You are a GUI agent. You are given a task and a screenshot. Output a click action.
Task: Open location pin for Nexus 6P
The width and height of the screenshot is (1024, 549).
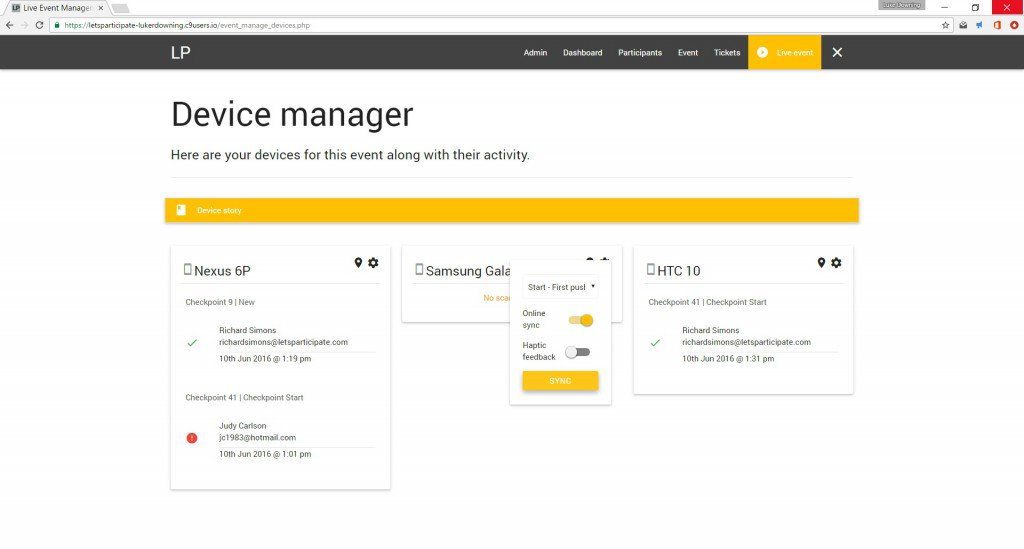coord(358,262)
